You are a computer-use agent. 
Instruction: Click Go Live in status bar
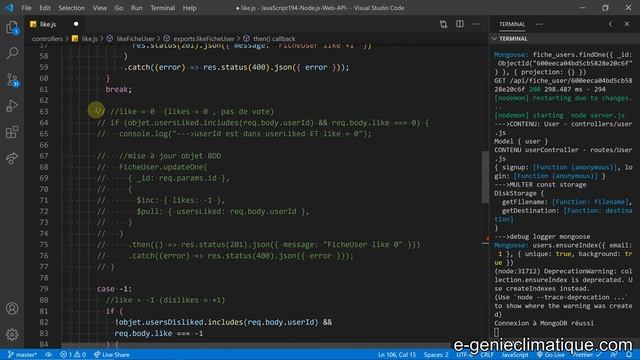tap(551, 355)
